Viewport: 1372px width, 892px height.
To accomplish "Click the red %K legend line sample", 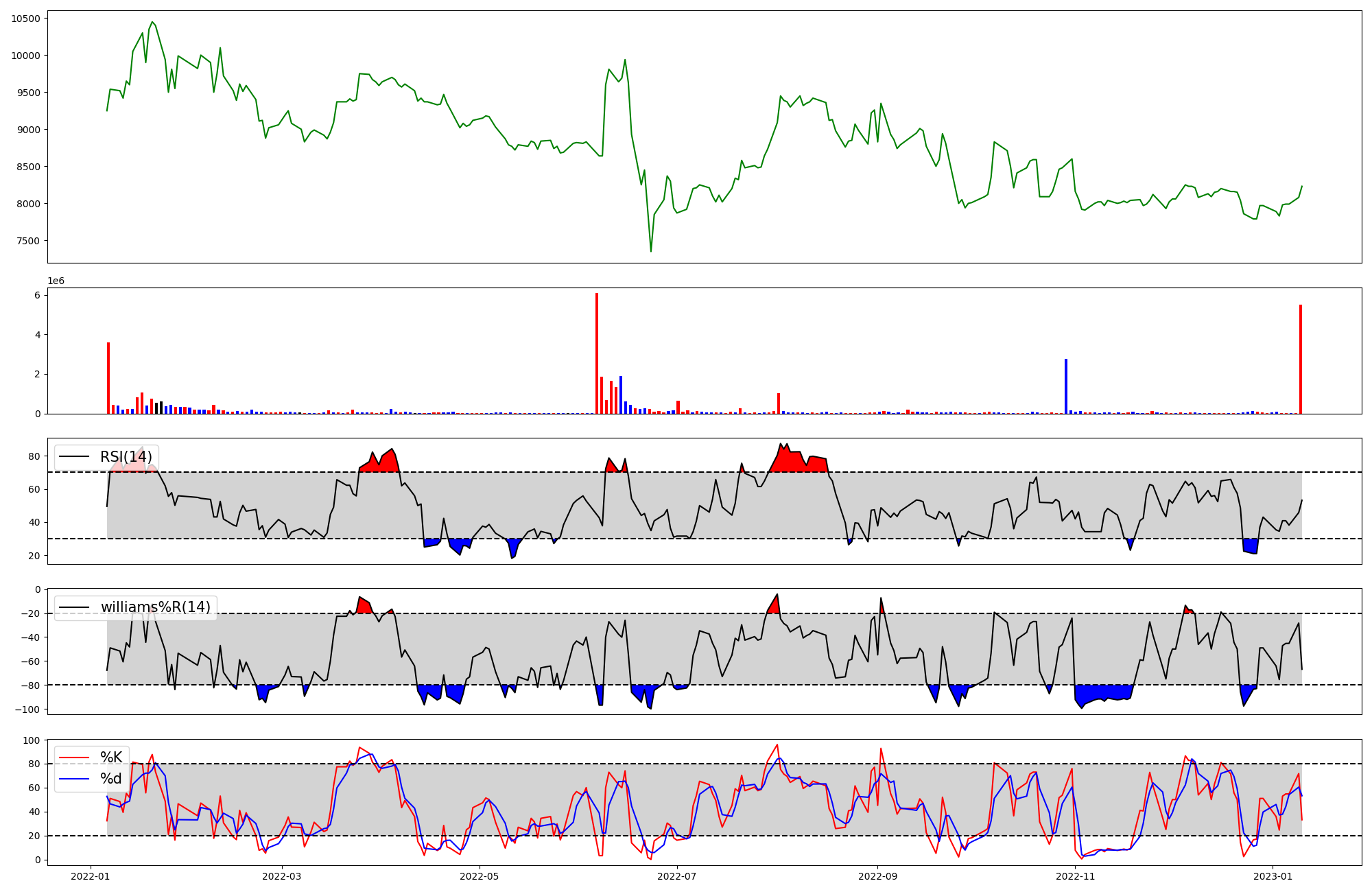I will pyautogui.click(x=74, y=758).
